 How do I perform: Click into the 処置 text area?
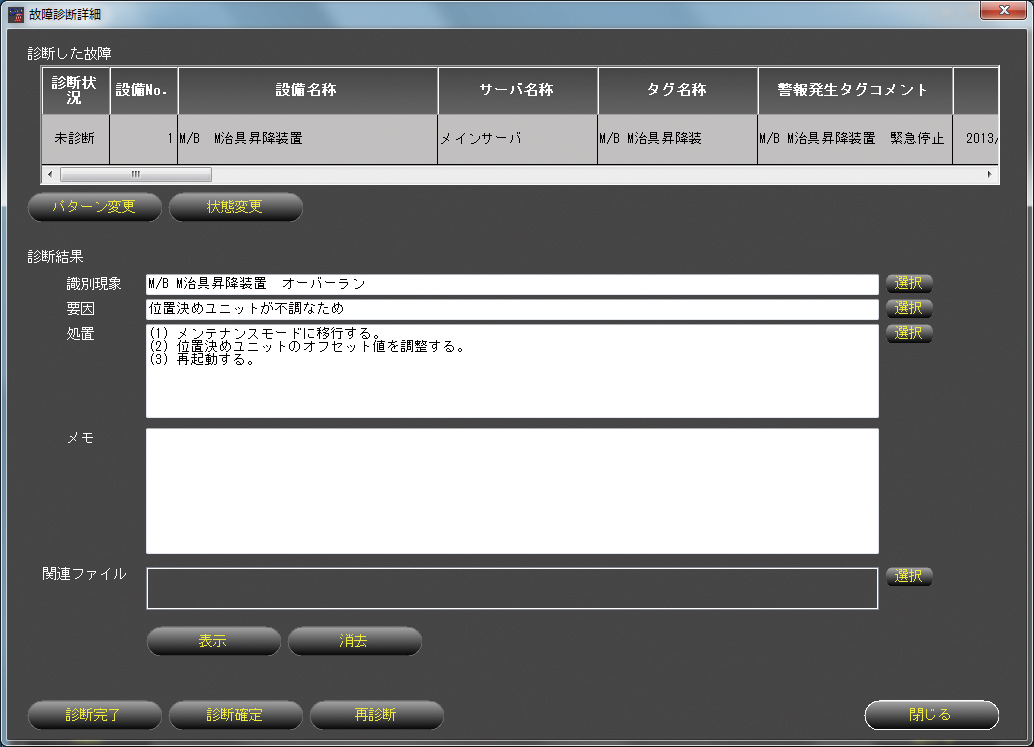(512, 371)
